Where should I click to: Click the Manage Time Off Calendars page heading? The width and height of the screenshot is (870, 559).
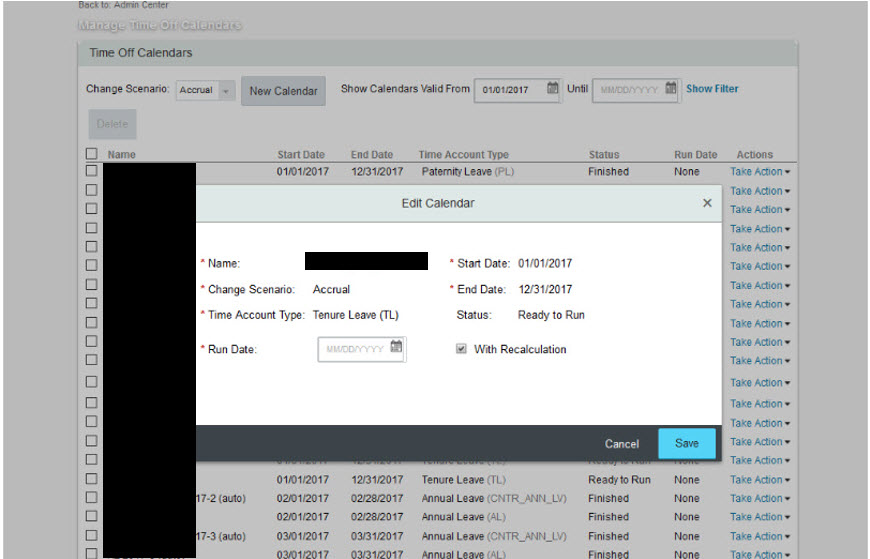pos(160,25)
